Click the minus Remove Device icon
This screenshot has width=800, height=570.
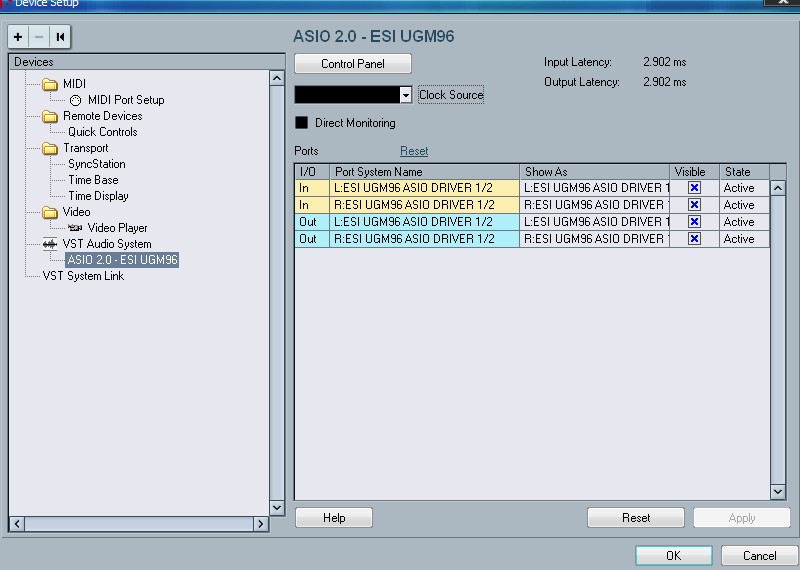pos(39,37)
